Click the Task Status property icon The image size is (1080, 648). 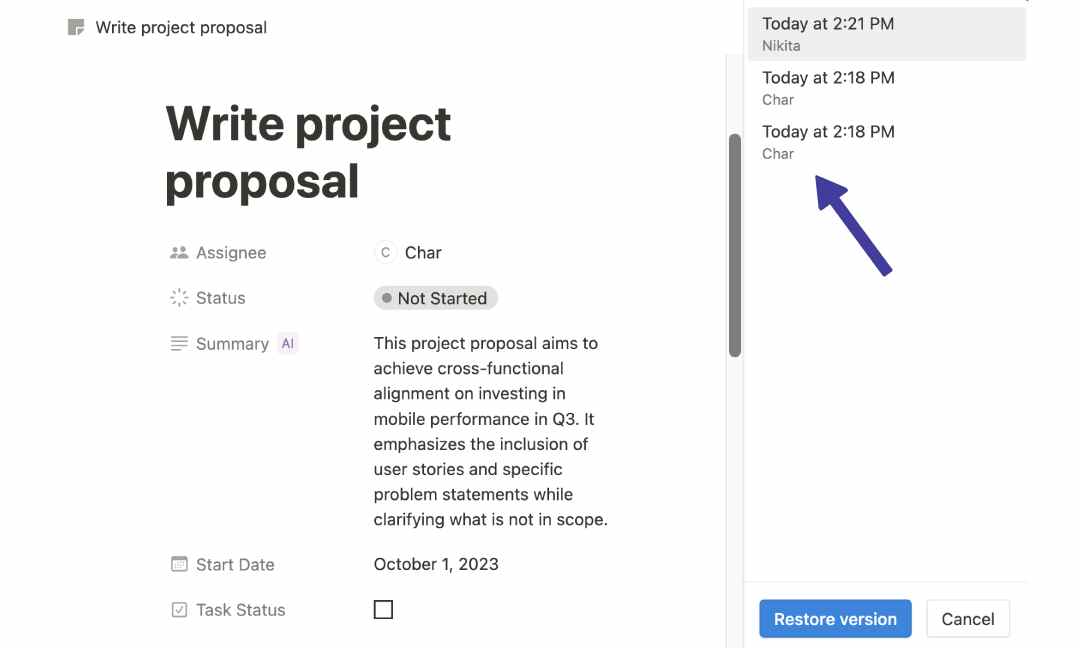click(x=178, y=609)
